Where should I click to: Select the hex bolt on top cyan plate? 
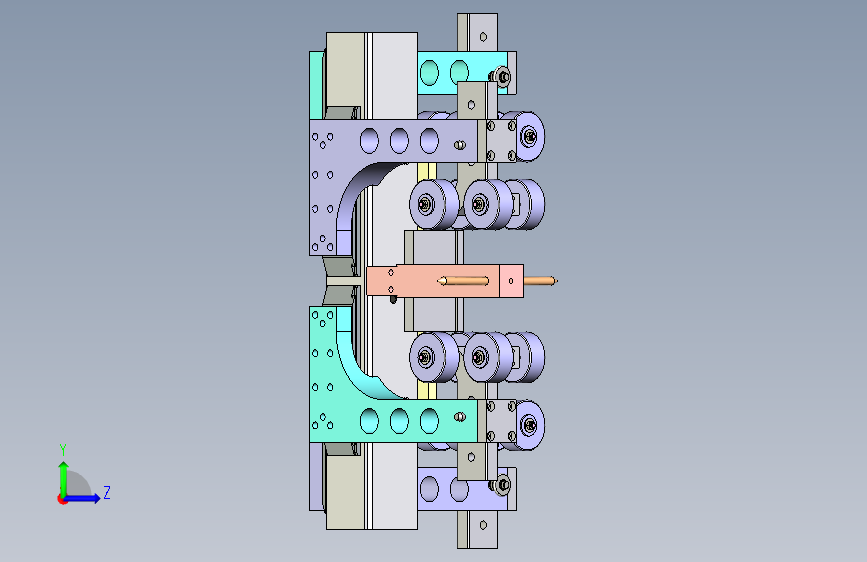[x=502, y=76]
